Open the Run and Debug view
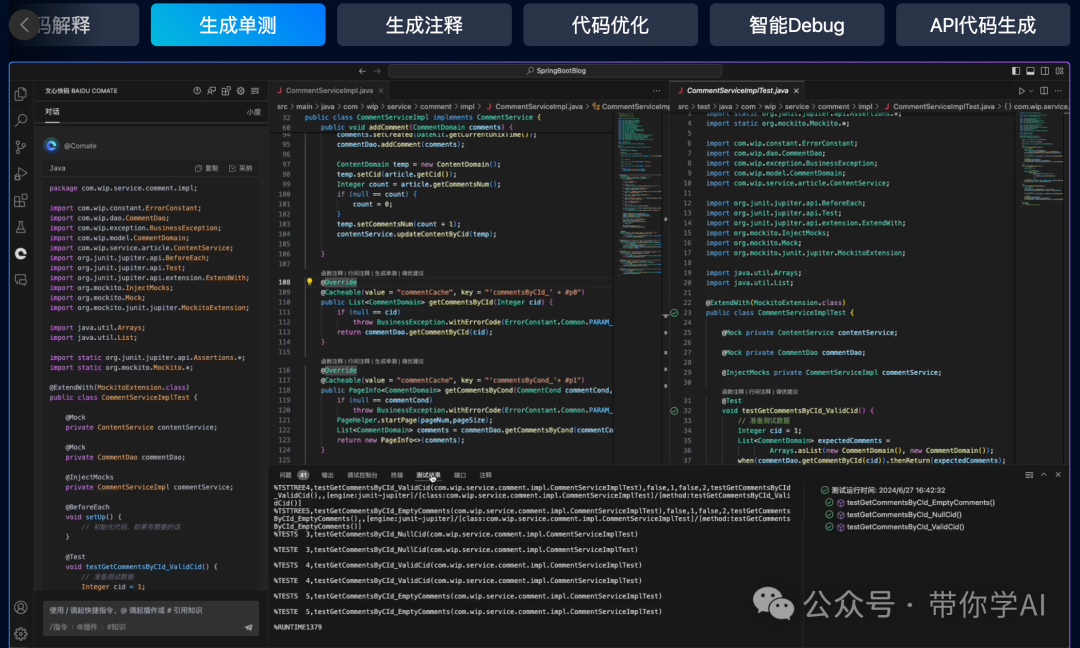Screen dimensions: 1080x648 click(21, 175)
